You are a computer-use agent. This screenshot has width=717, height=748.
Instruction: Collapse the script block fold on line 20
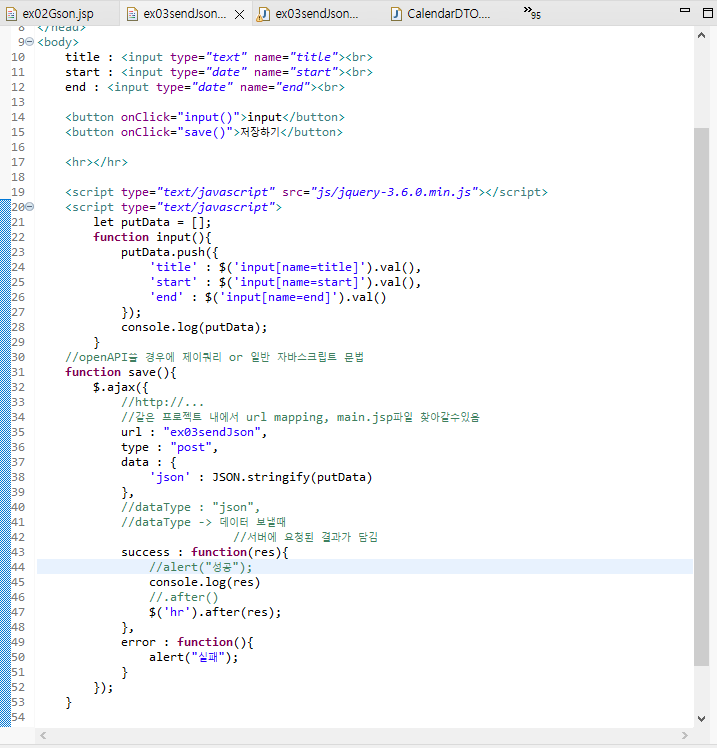(x=30, y=207)
